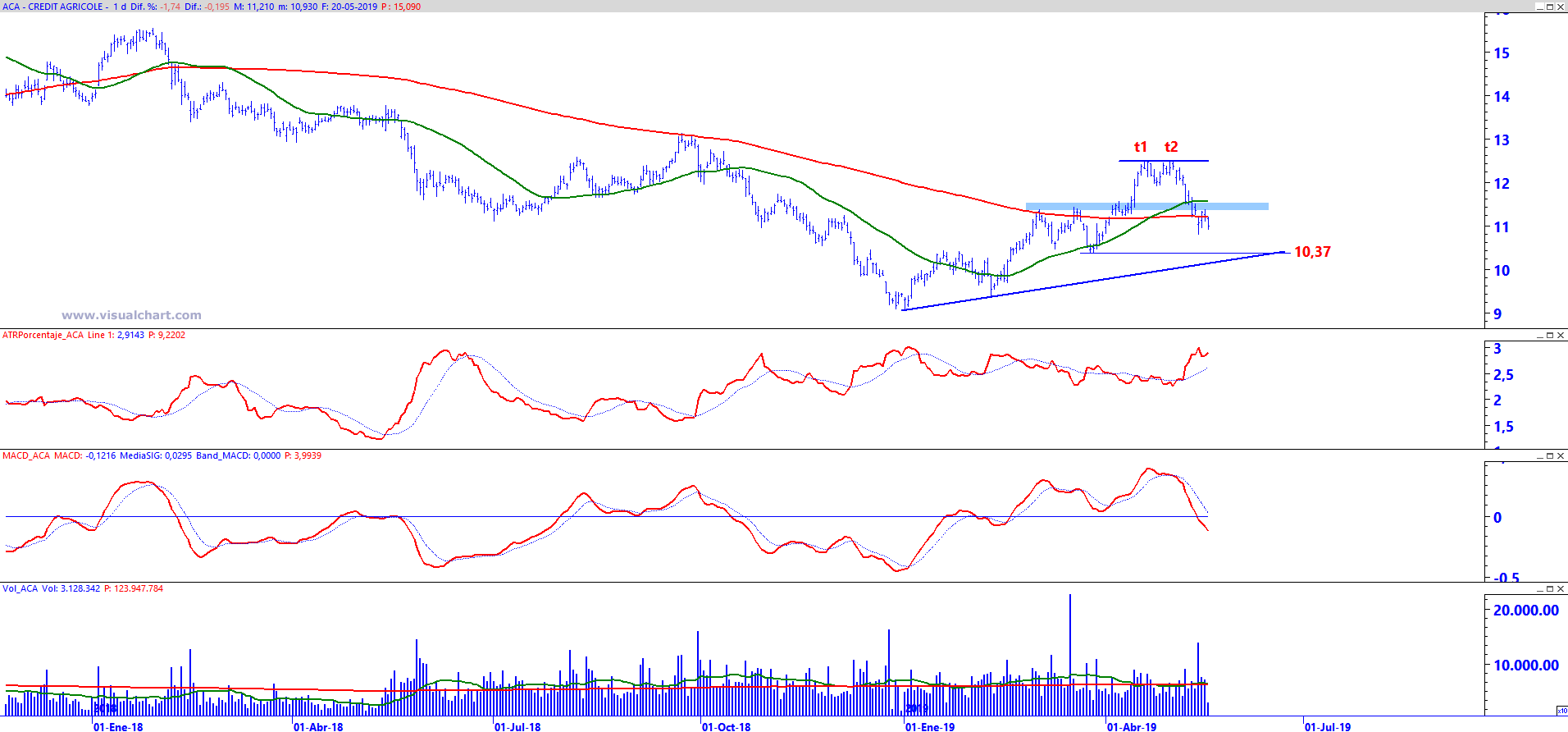
Task: Click the x10 volume scale multiplier box
Action: point(1561,711)
